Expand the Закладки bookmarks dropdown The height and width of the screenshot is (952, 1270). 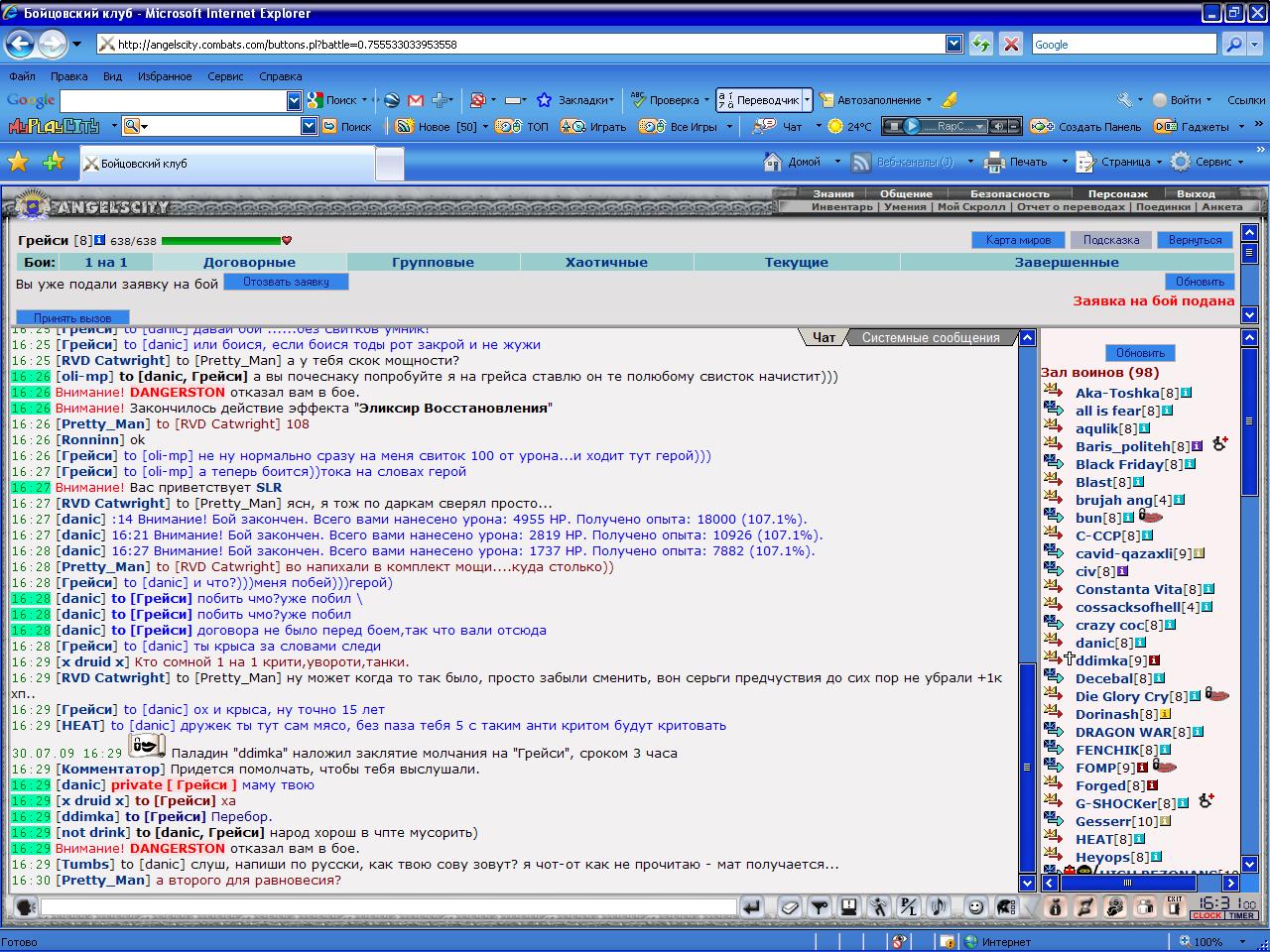click(611, 100)
